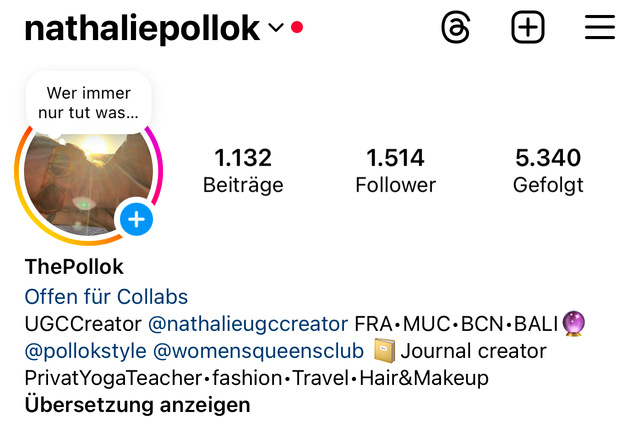642x436 pixels.
Task: Tap the red notification dot
Action: click(x=297, y=27)
